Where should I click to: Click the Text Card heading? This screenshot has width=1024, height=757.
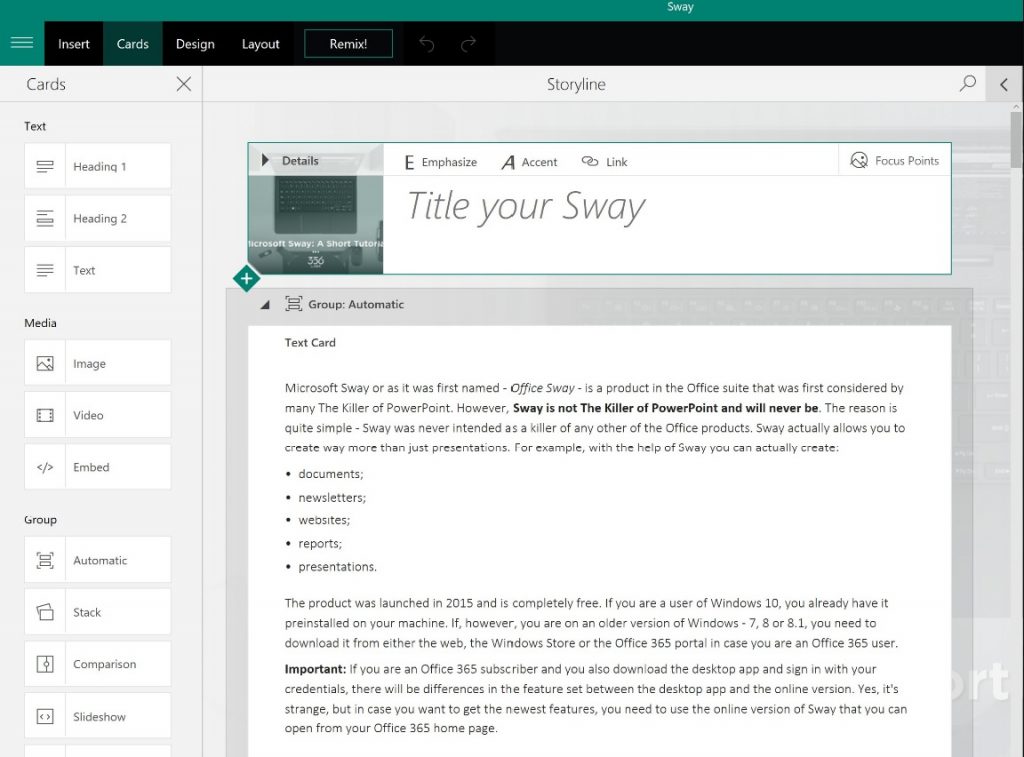coord(310,342)
